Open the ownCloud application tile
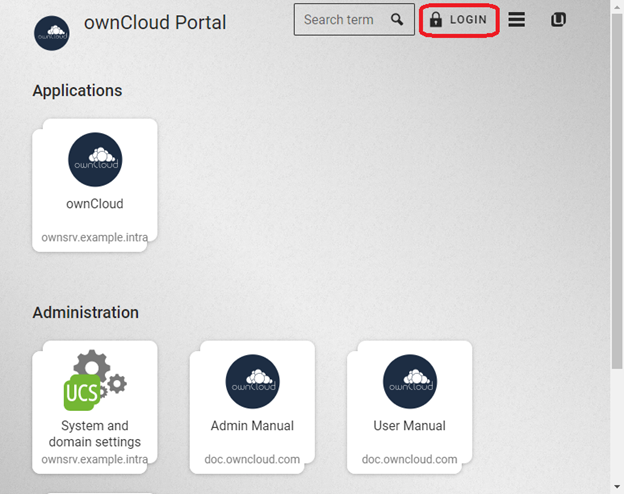Viewport: 624px width, 494px height. [95, 185]
